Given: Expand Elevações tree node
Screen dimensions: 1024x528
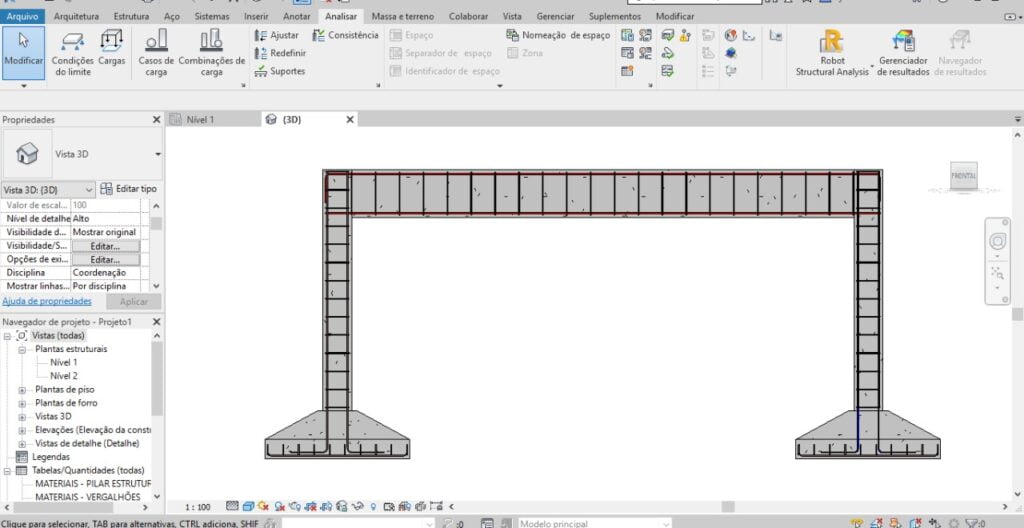Looking at the screenshot, I should [x=22, y=430].
